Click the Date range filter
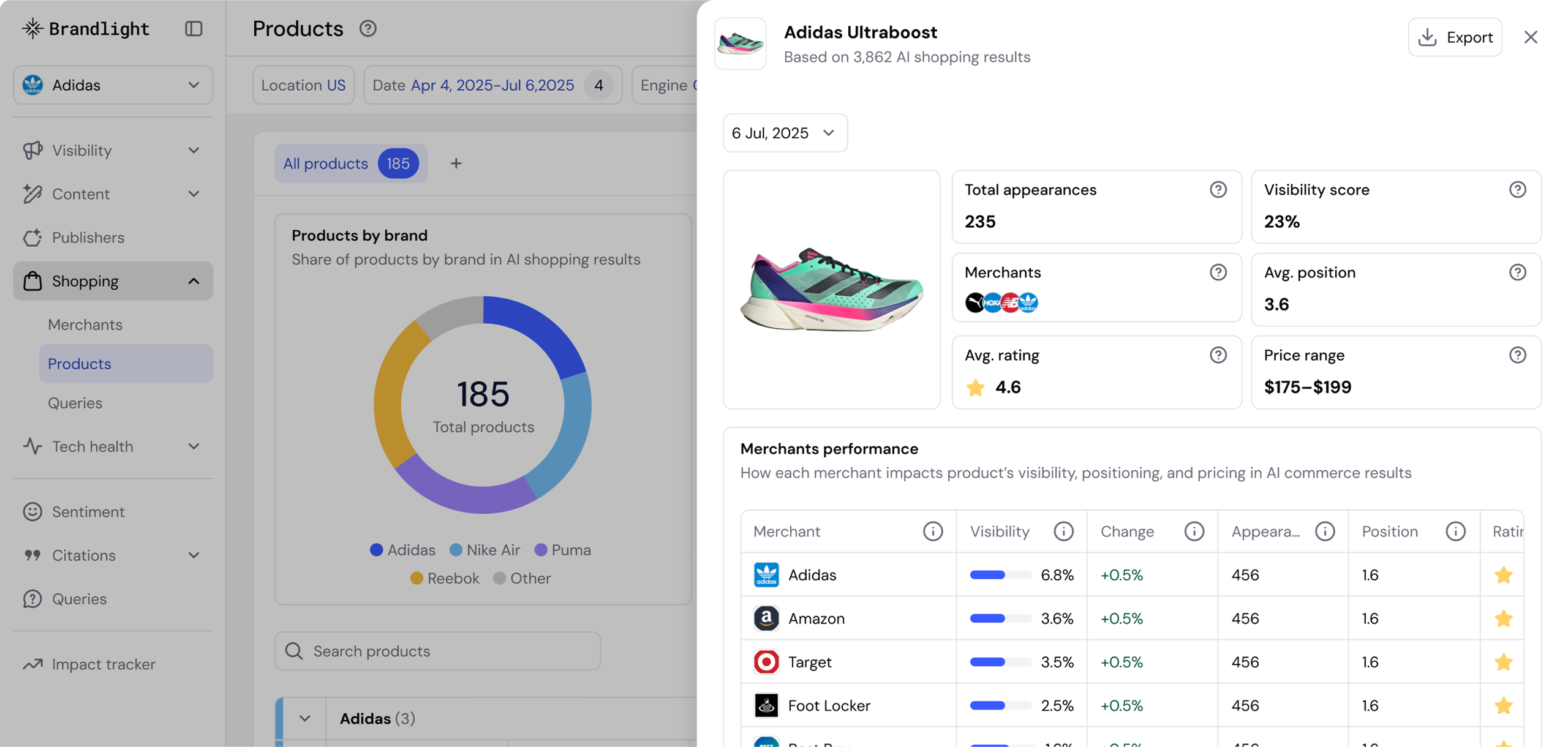1568x747 pixels. coord(492,85)
